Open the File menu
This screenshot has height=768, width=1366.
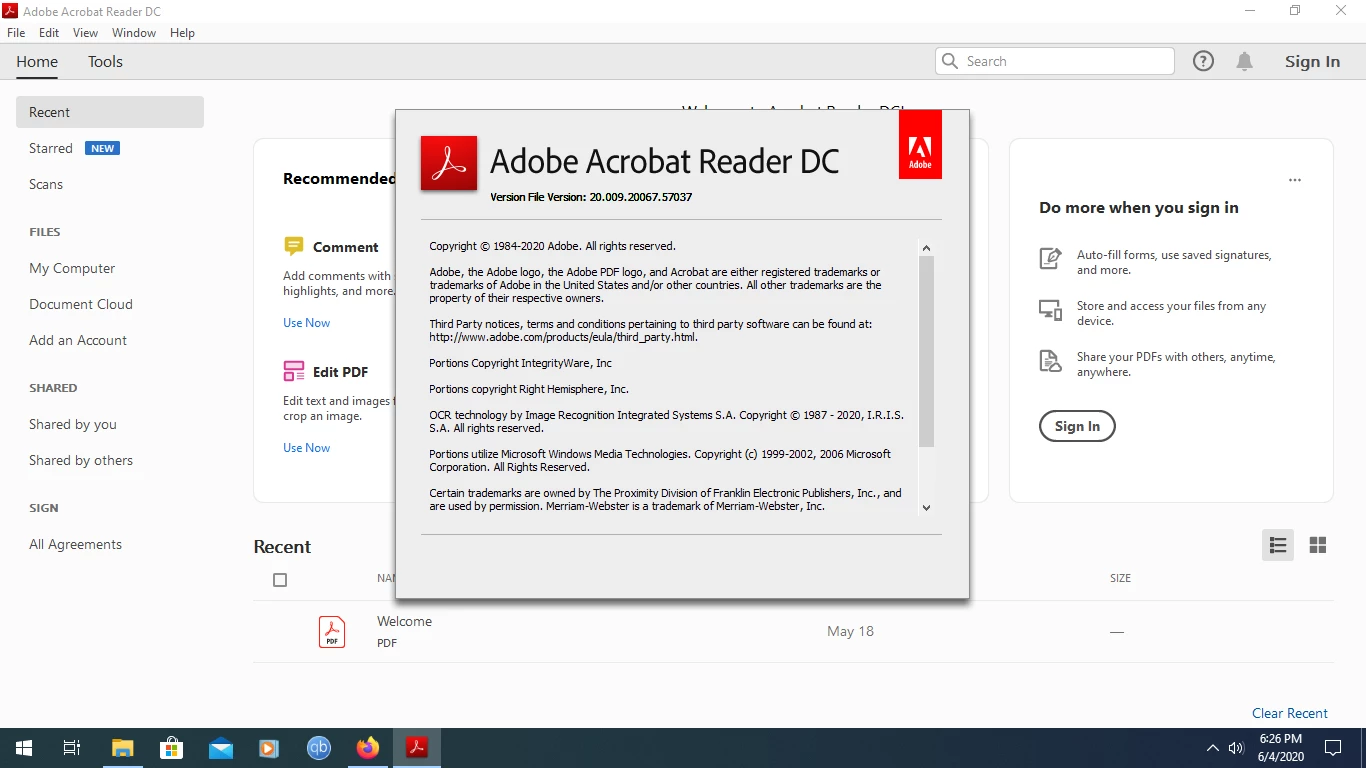pos(16,33)
